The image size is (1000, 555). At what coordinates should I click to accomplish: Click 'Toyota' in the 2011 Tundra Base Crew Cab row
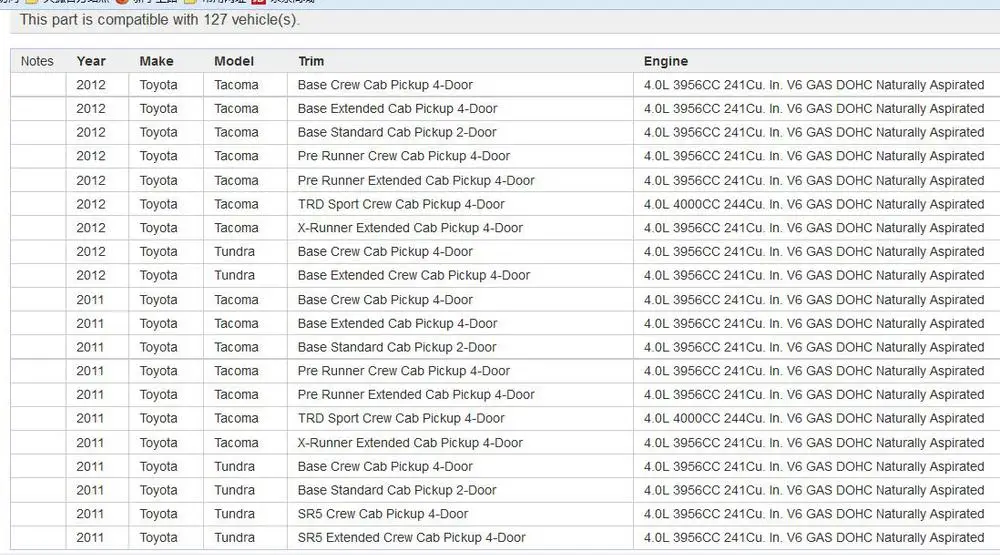158,466
